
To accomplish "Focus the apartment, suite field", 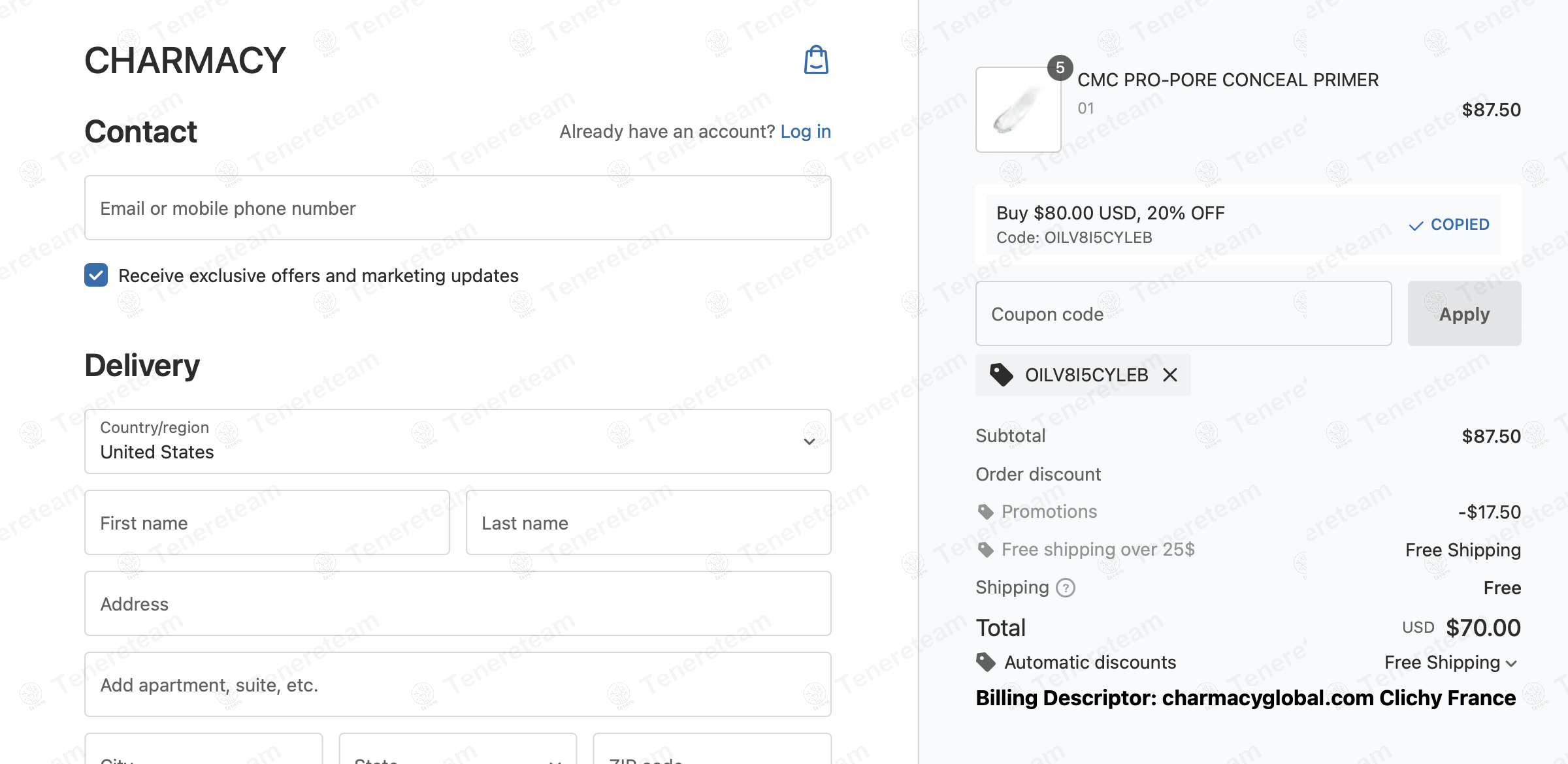I will click(x=457, y=684).
